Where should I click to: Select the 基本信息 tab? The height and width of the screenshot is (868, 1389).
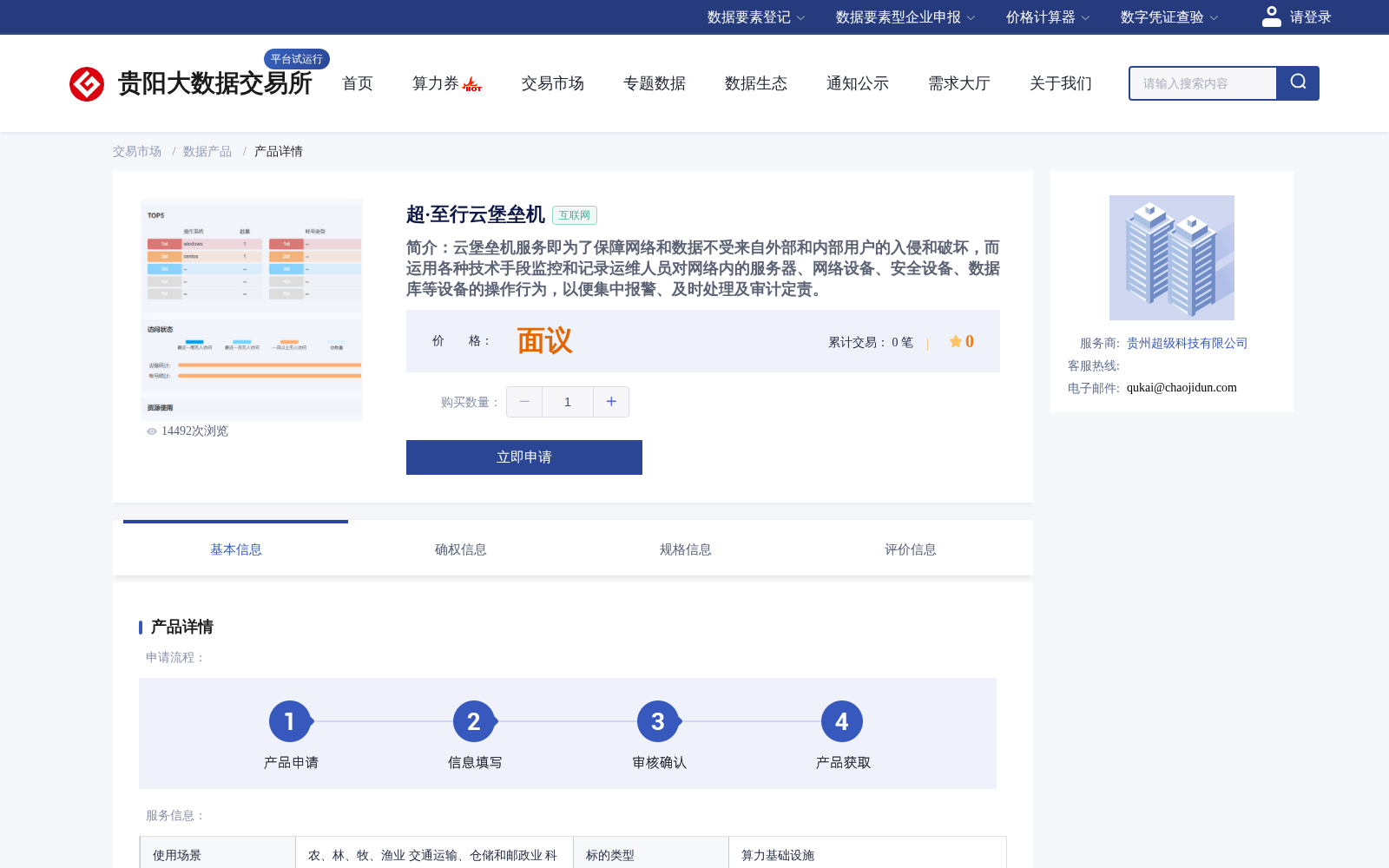(x=235, y=549)
